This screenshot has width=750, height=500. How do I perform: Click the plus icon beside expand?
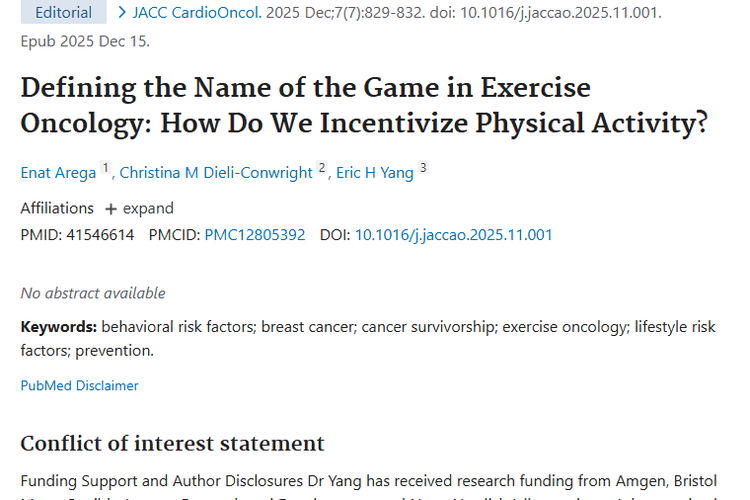tap(113, 209)
